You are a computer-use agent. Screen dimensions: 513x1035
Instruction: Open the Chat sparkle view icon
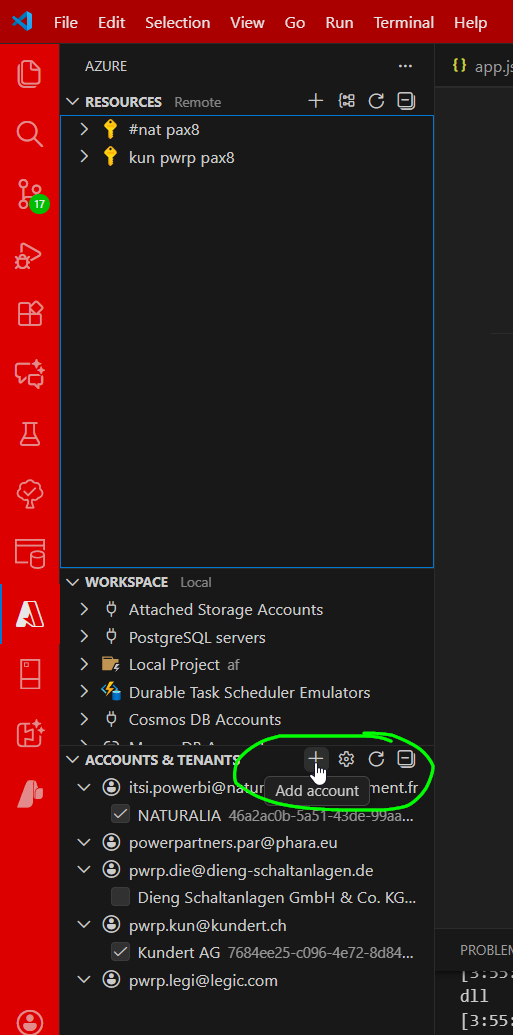pos(29,374)
